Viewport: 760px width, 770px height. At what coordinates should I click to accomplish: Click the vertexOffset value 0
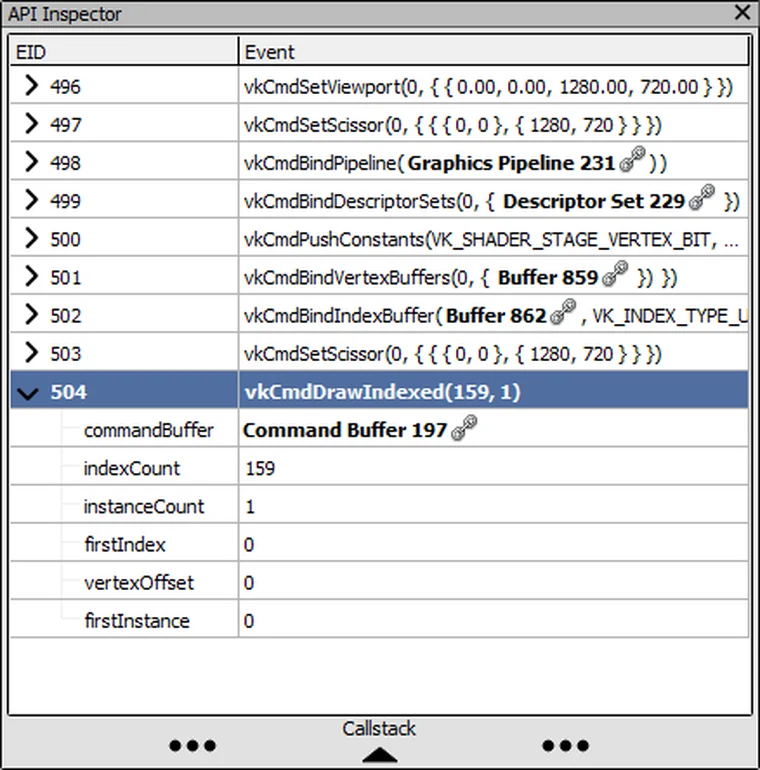click(249, 583)
